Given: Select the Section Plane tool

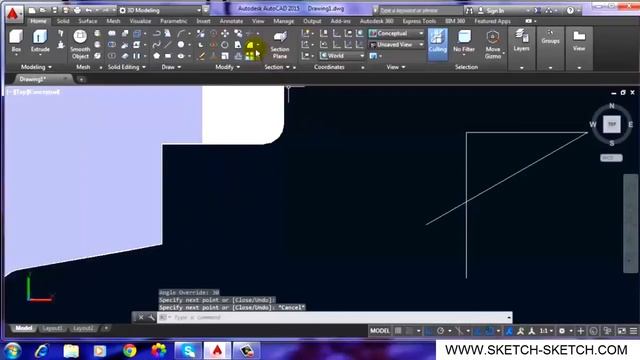Looking at the screenshot, I should pos(280,45).
